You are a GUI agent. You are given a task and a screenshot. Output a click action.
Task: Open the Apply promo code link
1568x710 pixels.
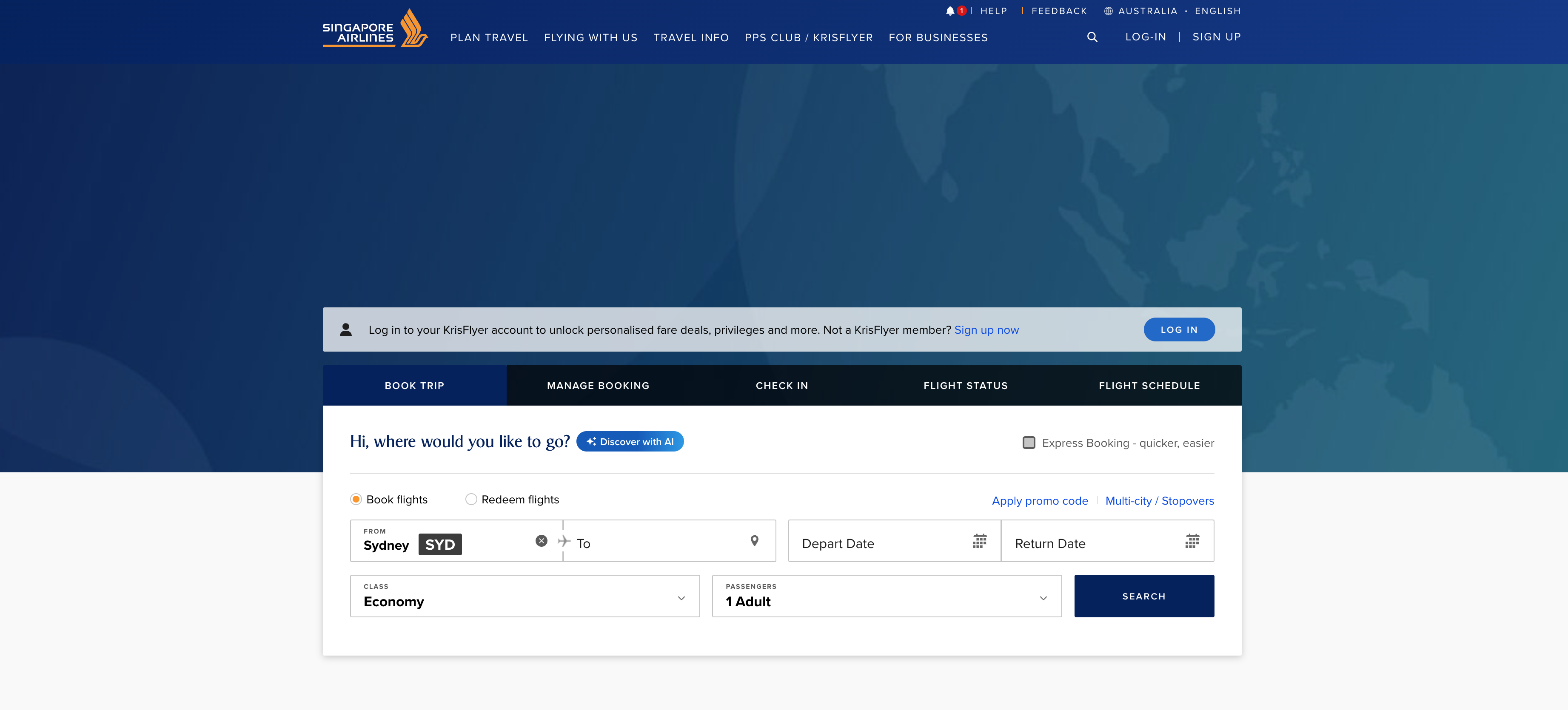[1040, 501]
